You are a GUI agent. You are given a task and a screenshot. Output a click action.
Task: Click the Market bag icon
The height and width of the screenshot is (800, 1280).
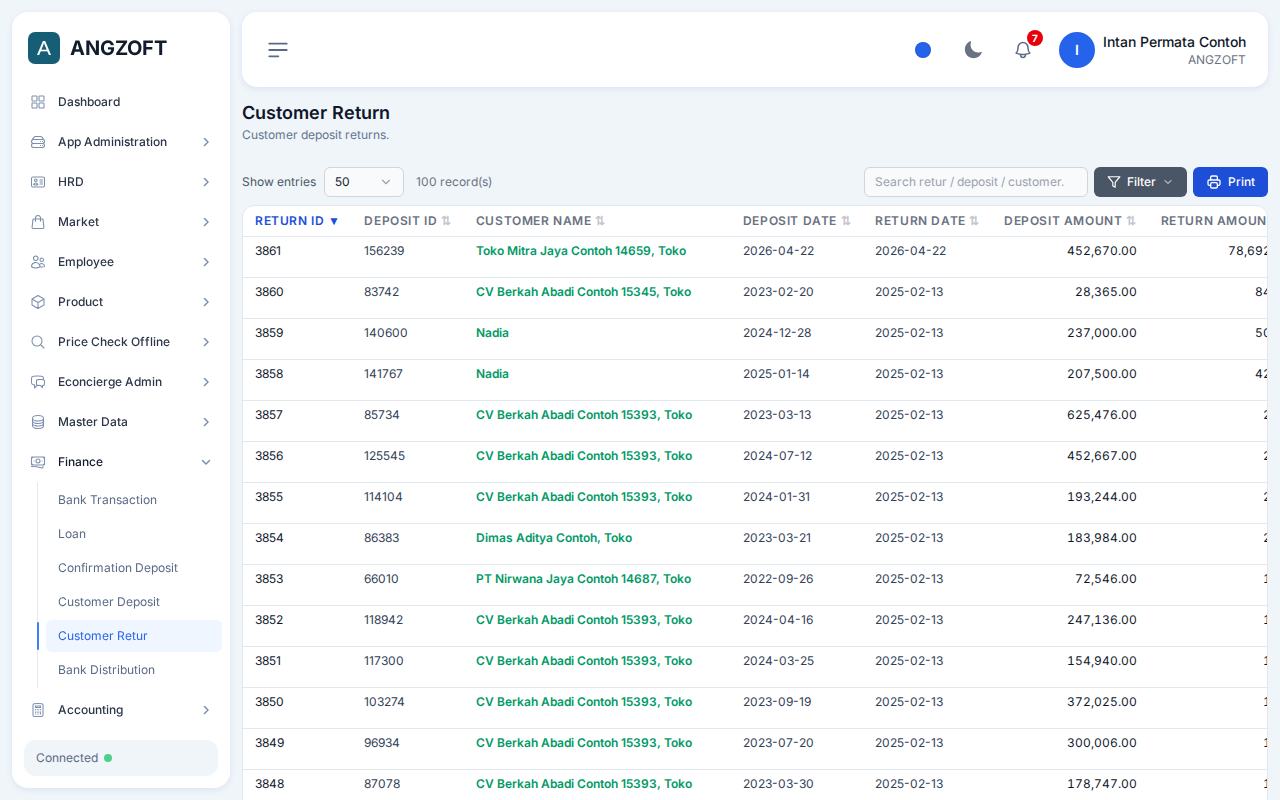point(38,222)
